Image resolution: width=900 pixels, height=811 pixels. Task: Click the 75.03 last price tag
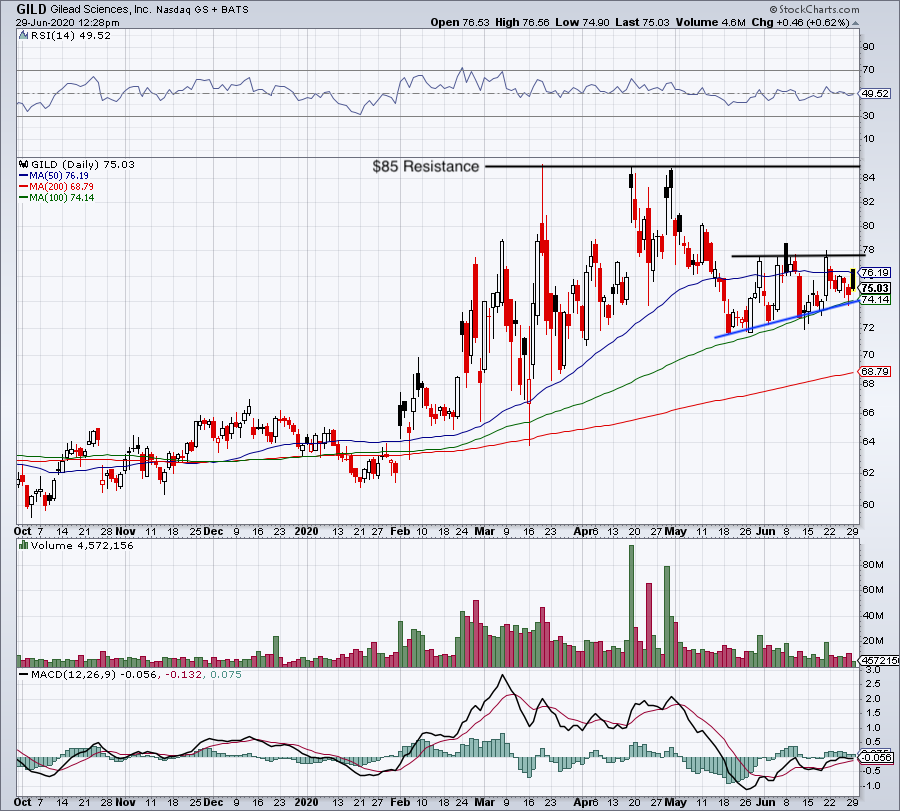coord(873,288)
